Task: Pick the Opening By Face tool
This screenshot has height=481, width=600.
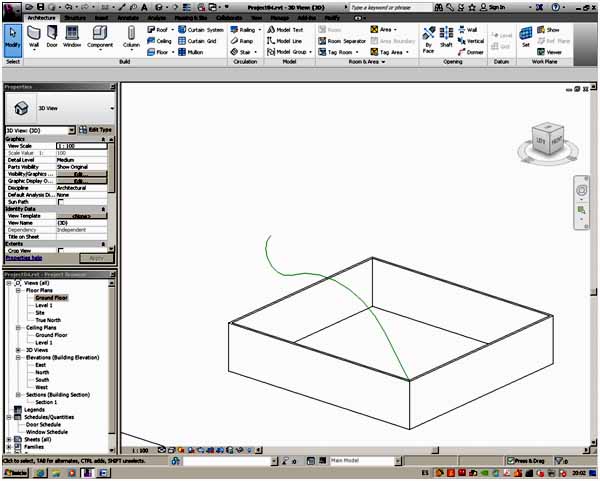Action: tap(428, 39)
